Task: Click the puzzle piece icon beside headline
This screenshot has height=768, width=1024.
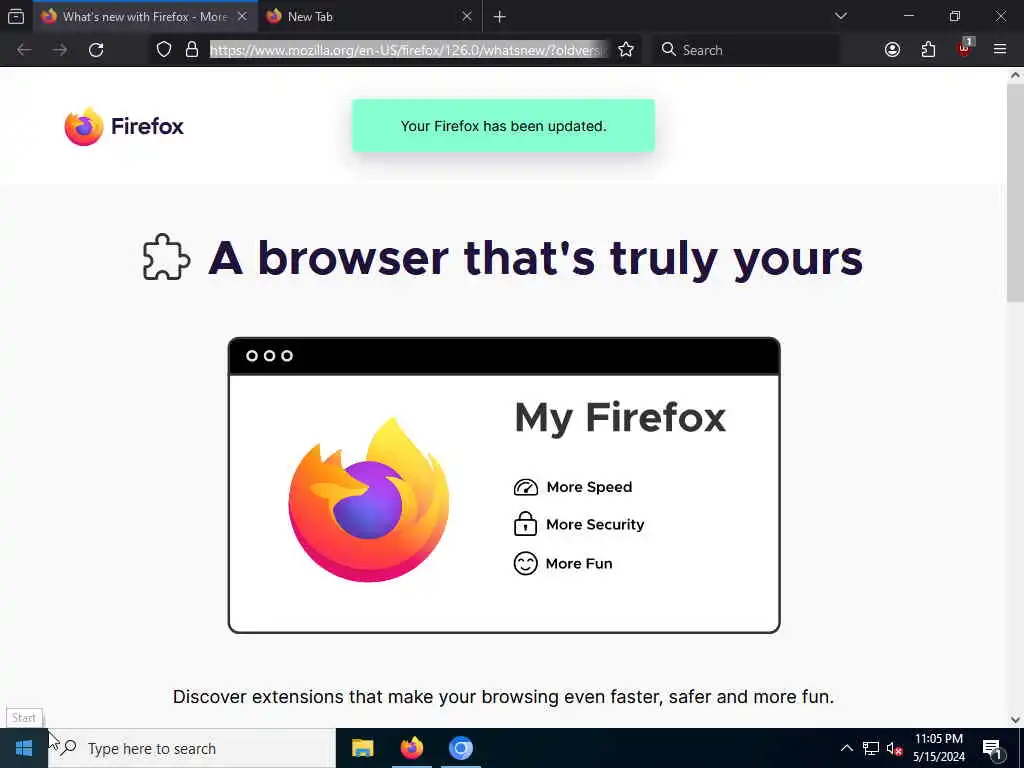Action: click(x=167, y=257)
